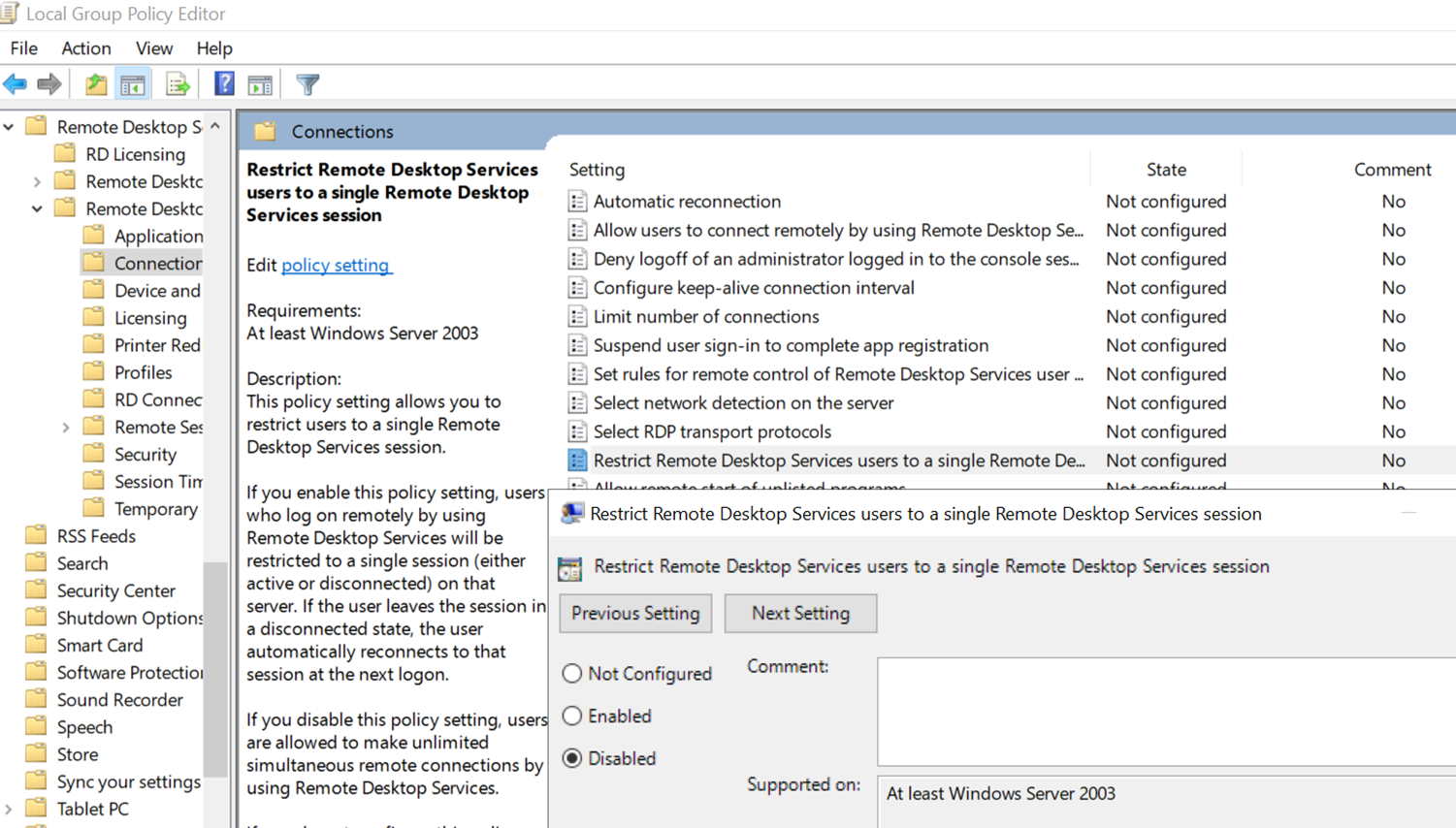Click policy icon of selected Restrict Remote Desktop row
1456x828 pixels.
click(577, 461)
